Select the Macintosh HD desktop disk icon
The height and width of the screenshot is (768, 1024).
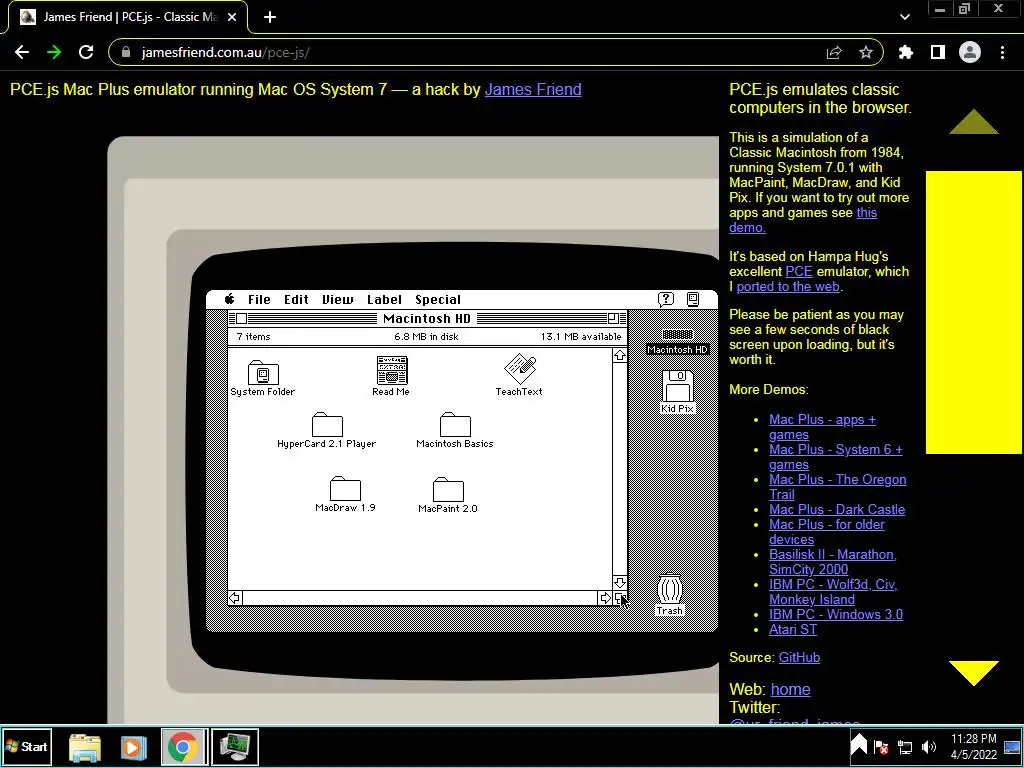[x=677, y=334]
